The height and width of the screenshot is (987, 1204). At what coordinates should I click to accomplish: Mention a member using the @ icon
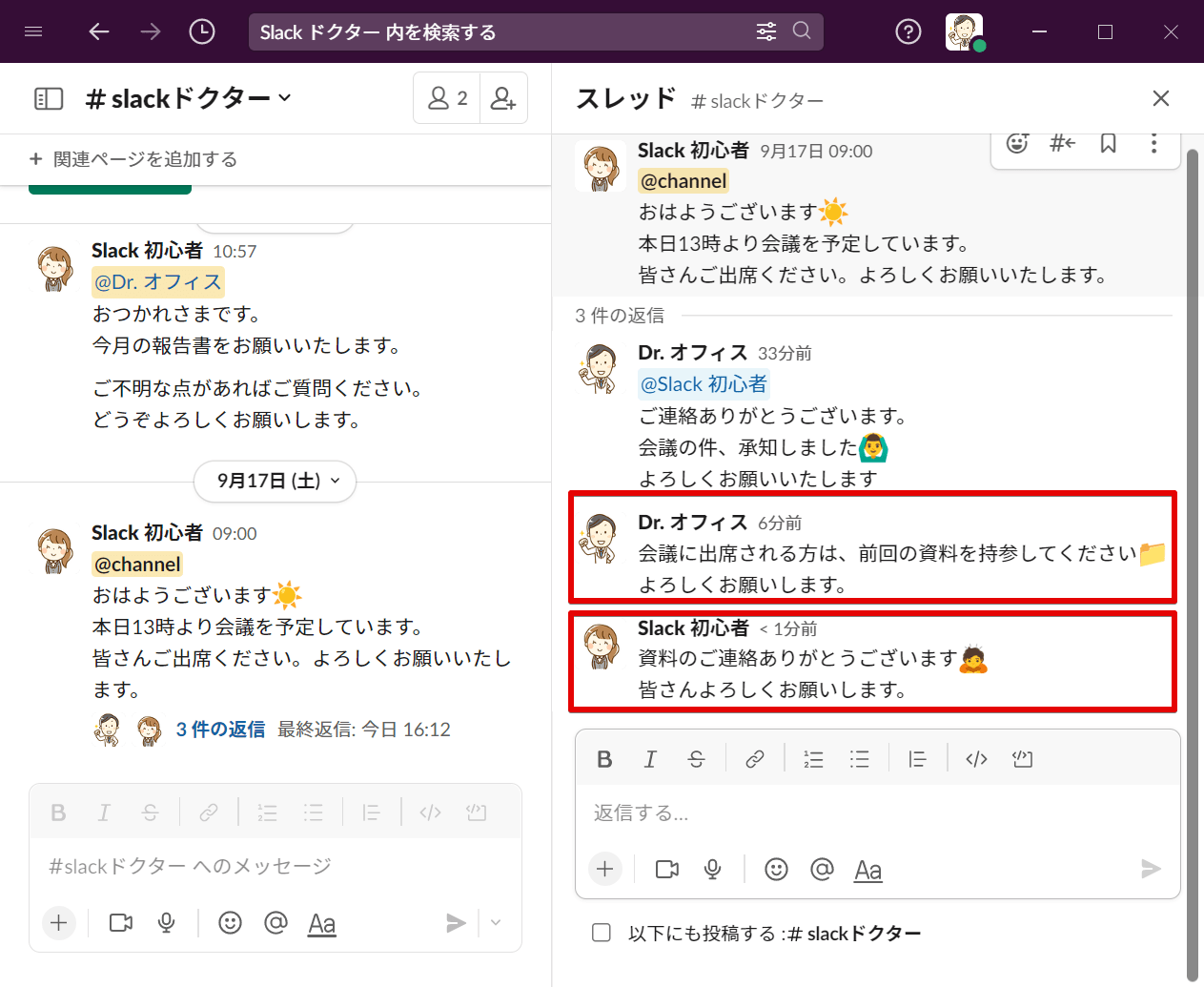pos(822,869)
